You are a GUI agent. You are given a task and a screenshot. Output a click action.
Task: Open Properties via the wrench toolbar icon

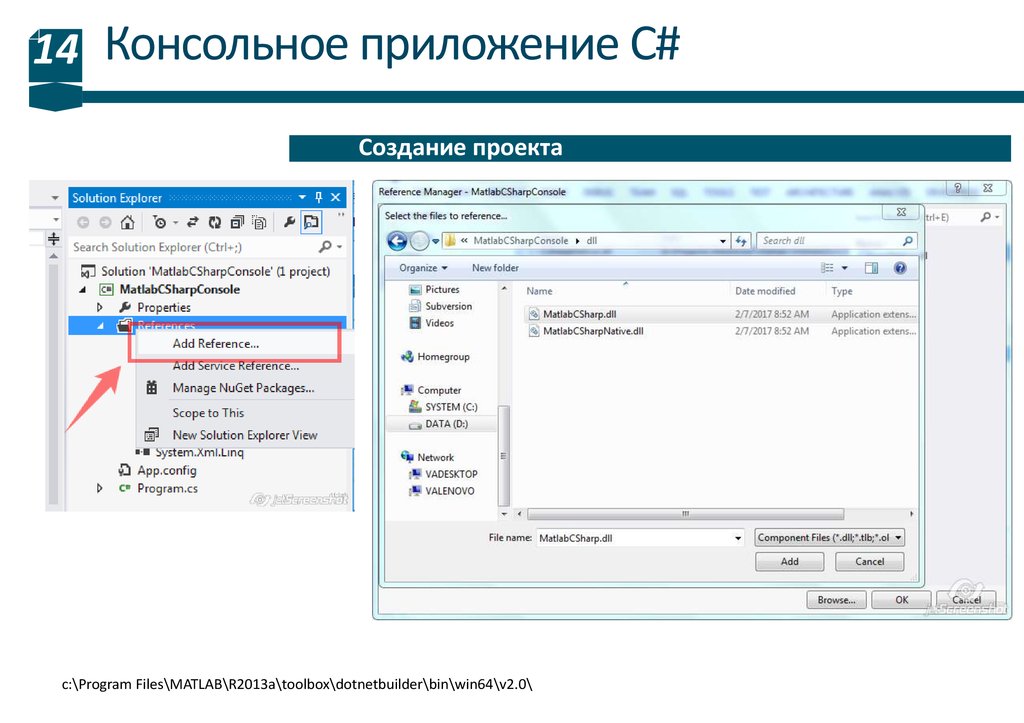pos(289,222)
